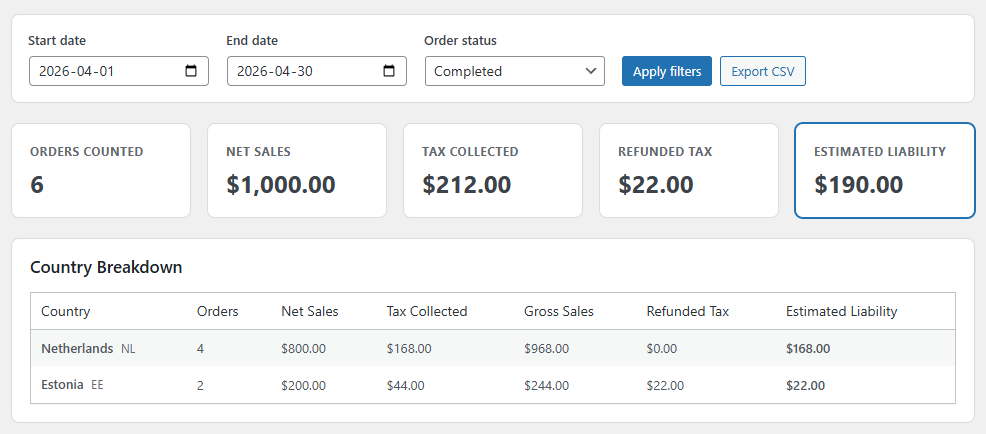Image resolution: width=986 pixels, height=434 pixels.
Task: Expand the Order status dropdown
Action: (514, 71)
